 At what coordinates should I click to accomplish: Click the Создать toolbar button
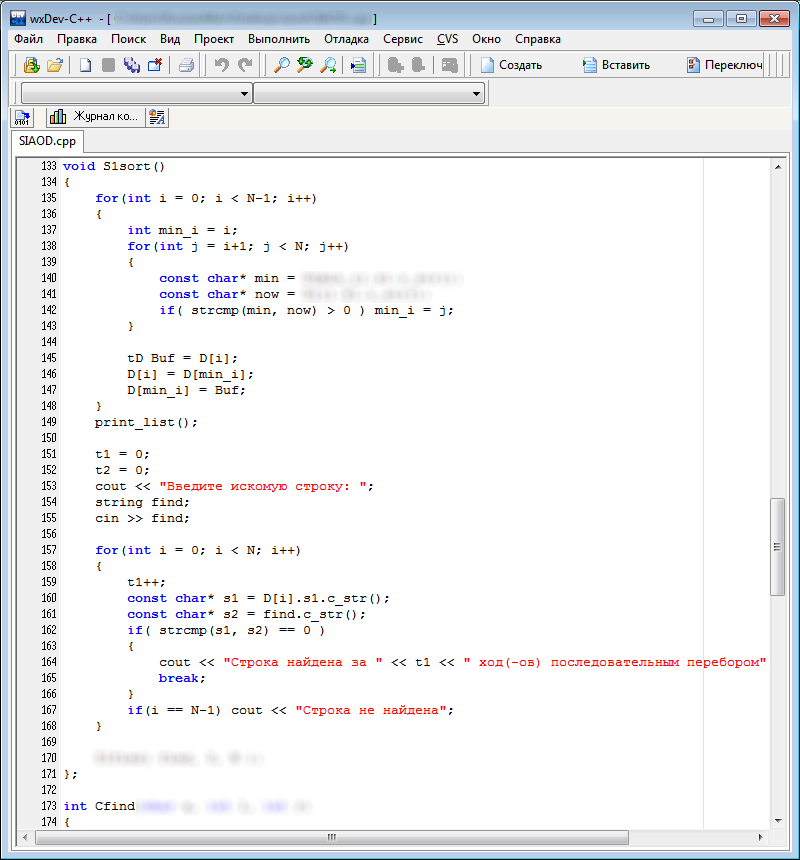tap(511, 65)
